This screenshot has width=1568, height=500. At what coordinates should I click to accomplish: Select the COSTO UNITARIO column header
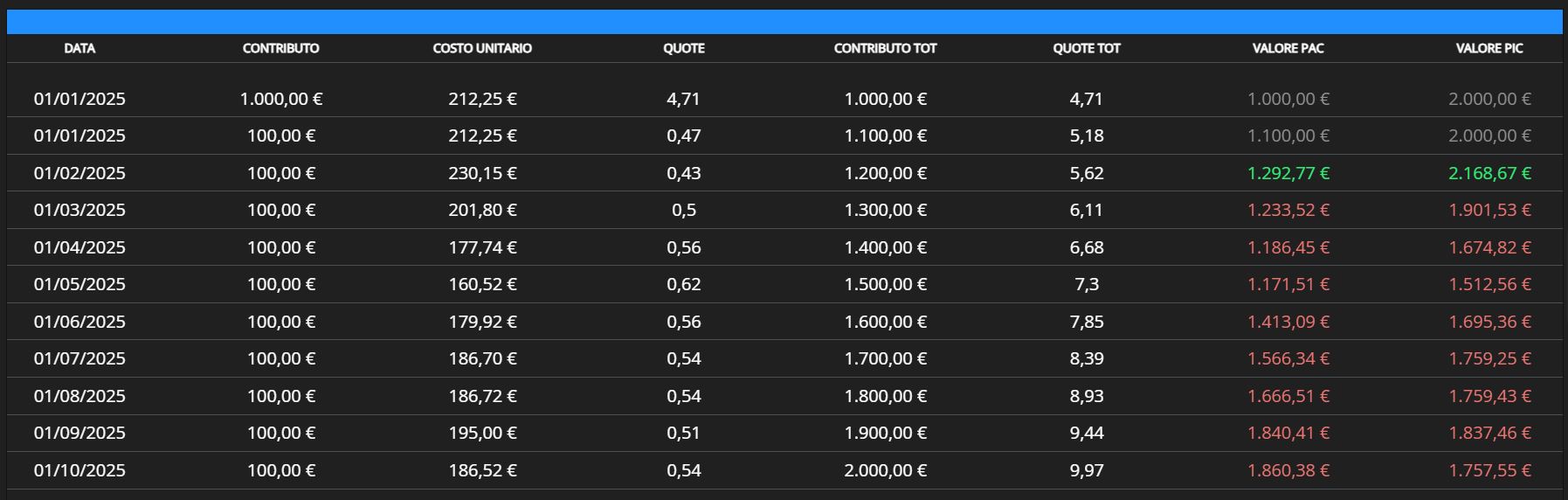click(482, 48)
